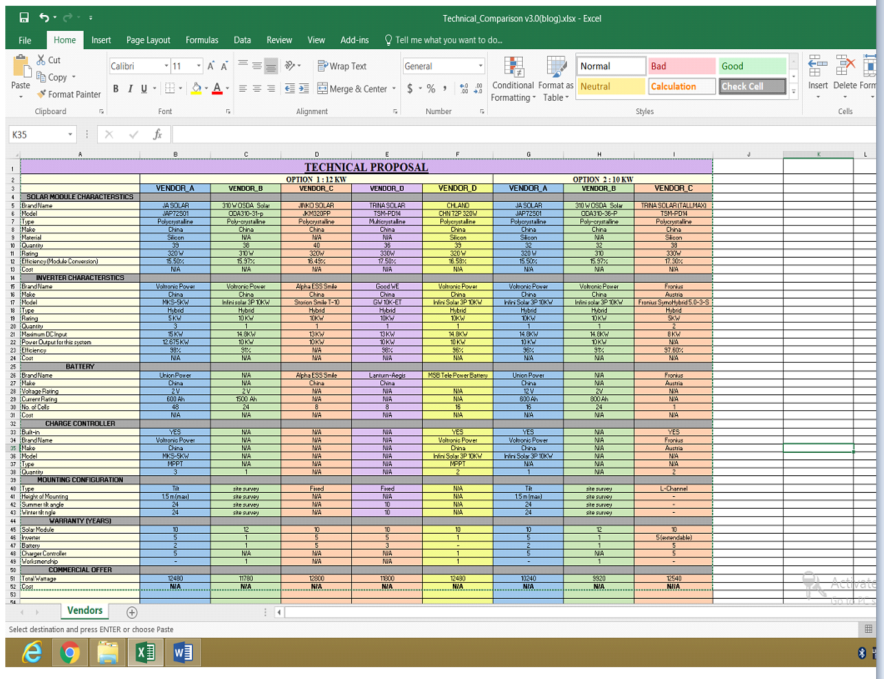884x679 pixels.
Task: Decrease font size with the small A
Action: [224, 66]
